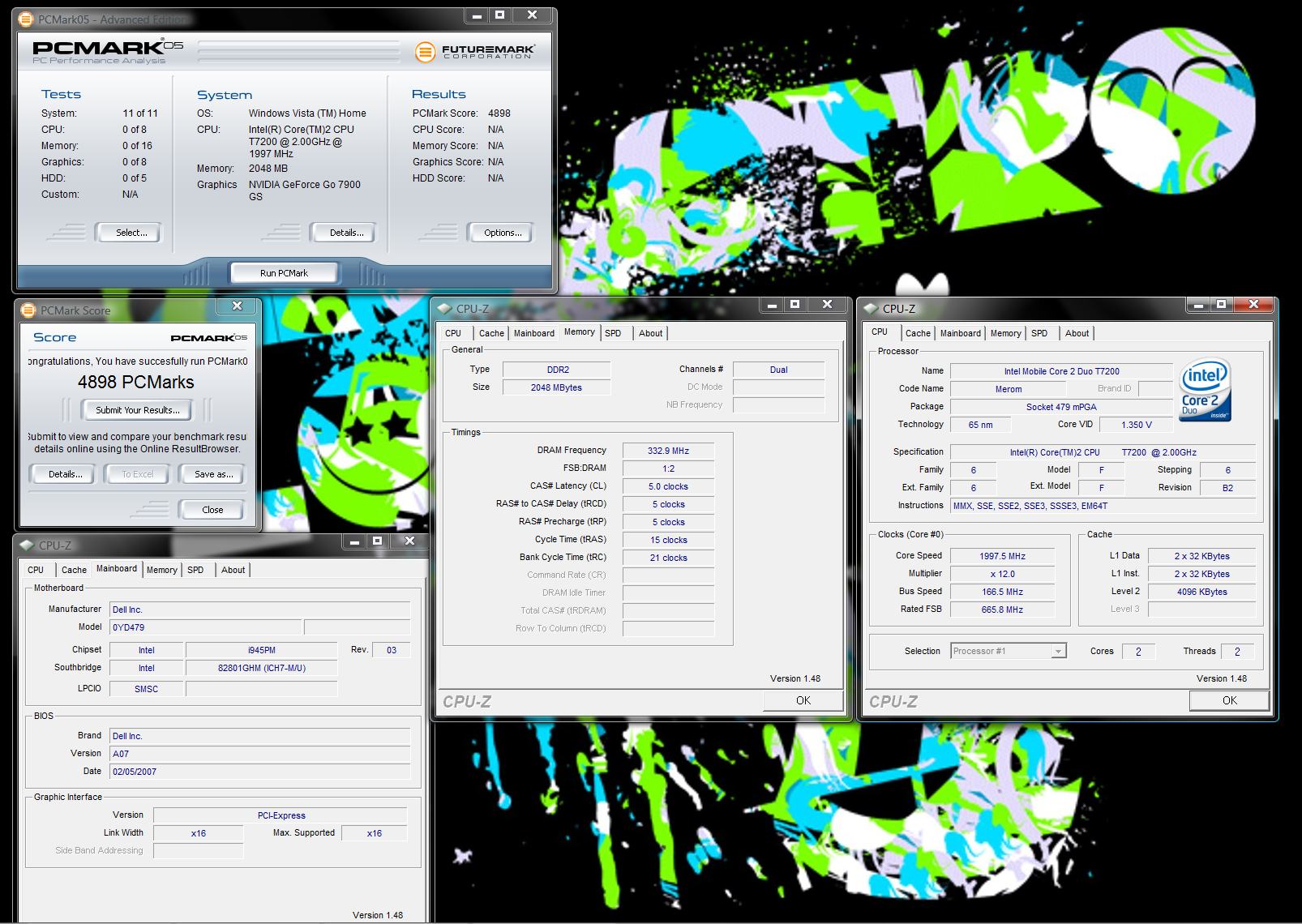Image resolution: width=1302 pixels, height=924 pixels.
Task: Click the CPU-Z Memory window title icon
Action: point(445,309)
